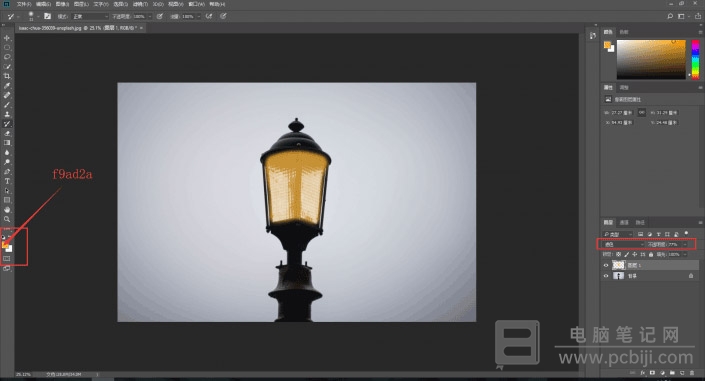Open tool preset picker dropdown
Image resolution: width=705 pixels, height=381 pixels.
click(18, 16)
